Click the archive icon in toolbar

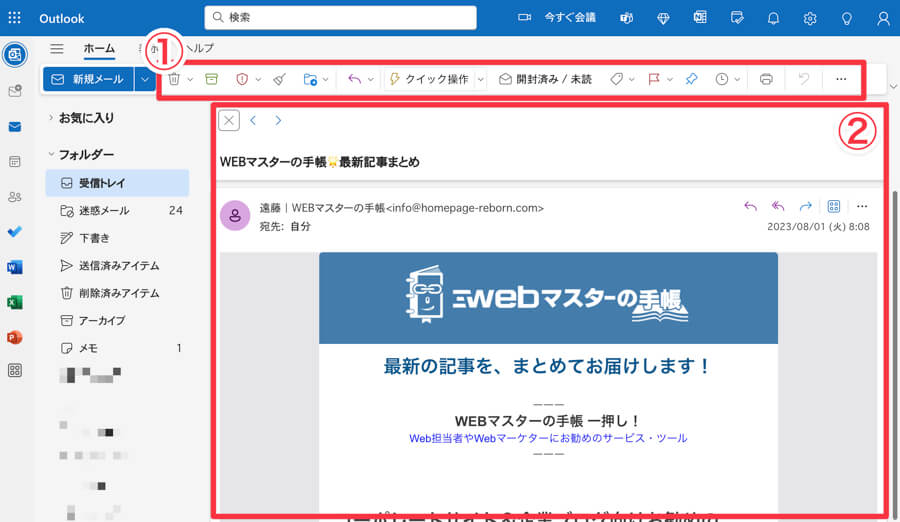click(211, 79)
